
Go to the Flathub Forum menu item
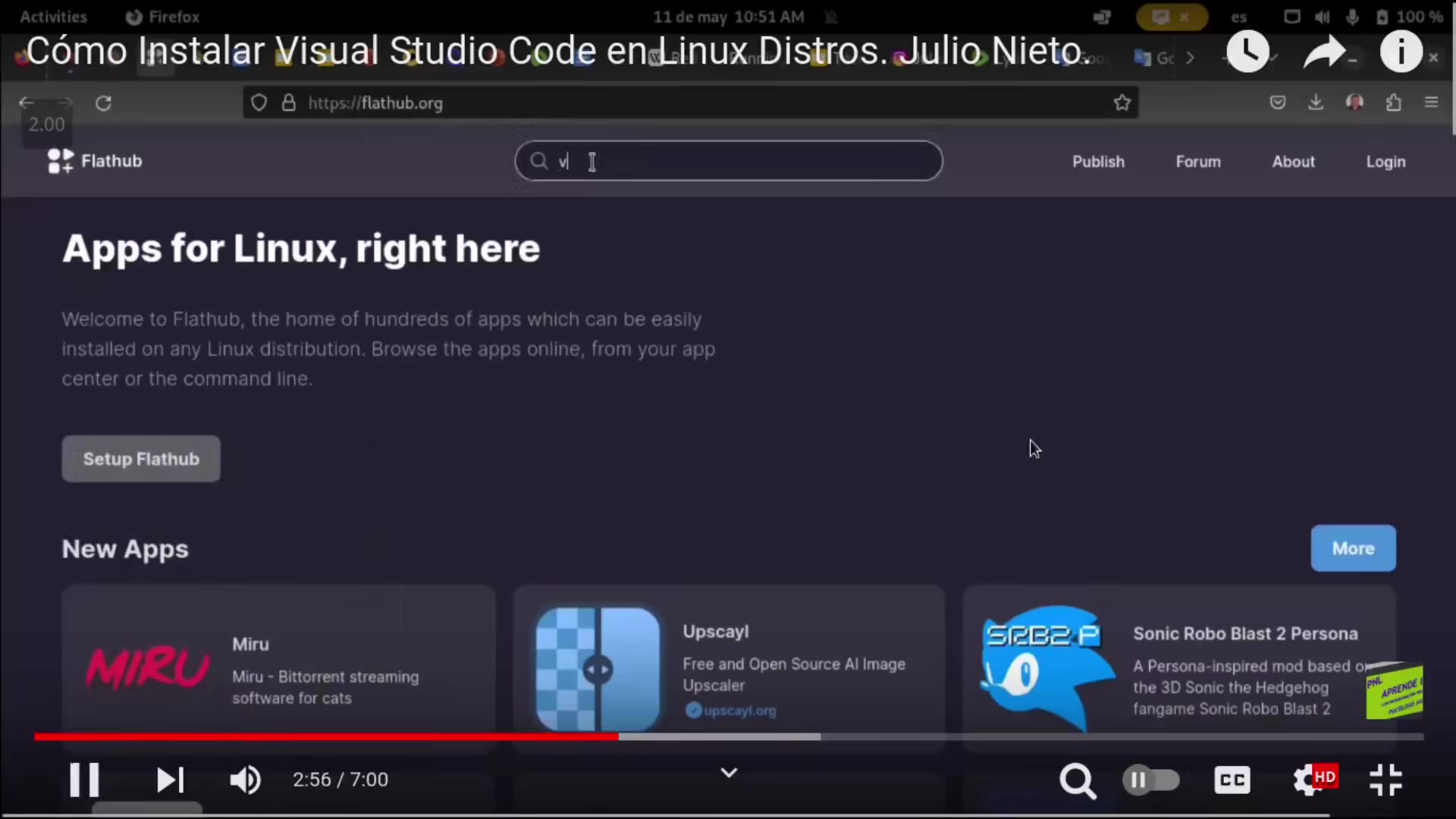(1198, 161)
